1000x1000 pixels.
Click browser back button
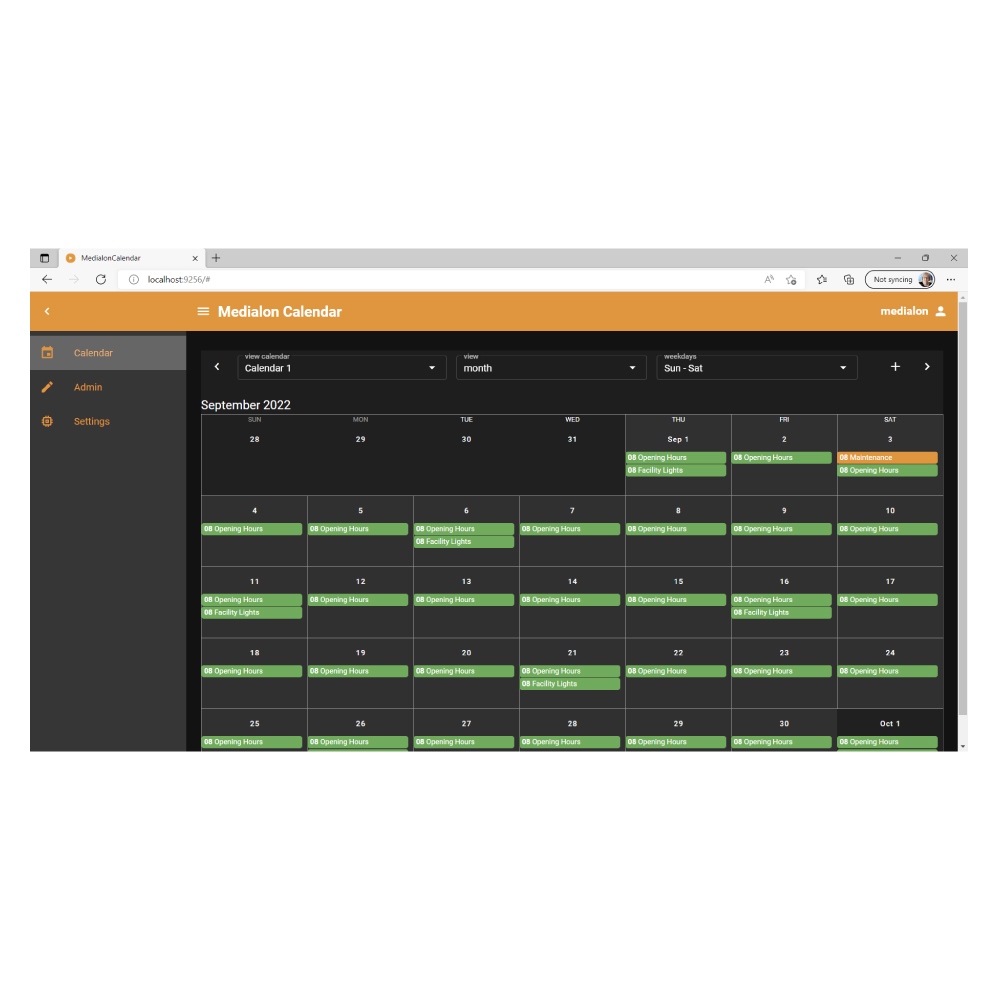(x=47, y=279)
